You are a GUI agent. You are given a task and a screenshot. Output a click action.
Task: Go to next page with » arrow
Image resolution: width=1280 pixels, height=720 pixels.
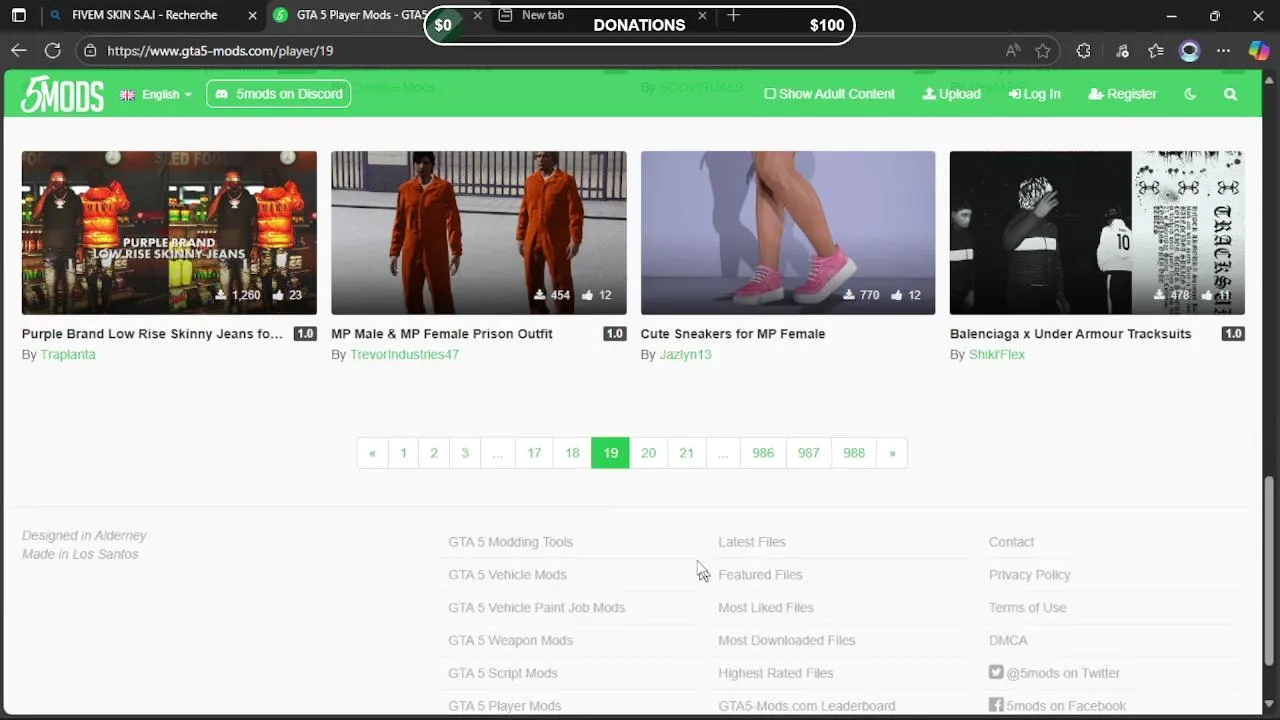[892, 453]
